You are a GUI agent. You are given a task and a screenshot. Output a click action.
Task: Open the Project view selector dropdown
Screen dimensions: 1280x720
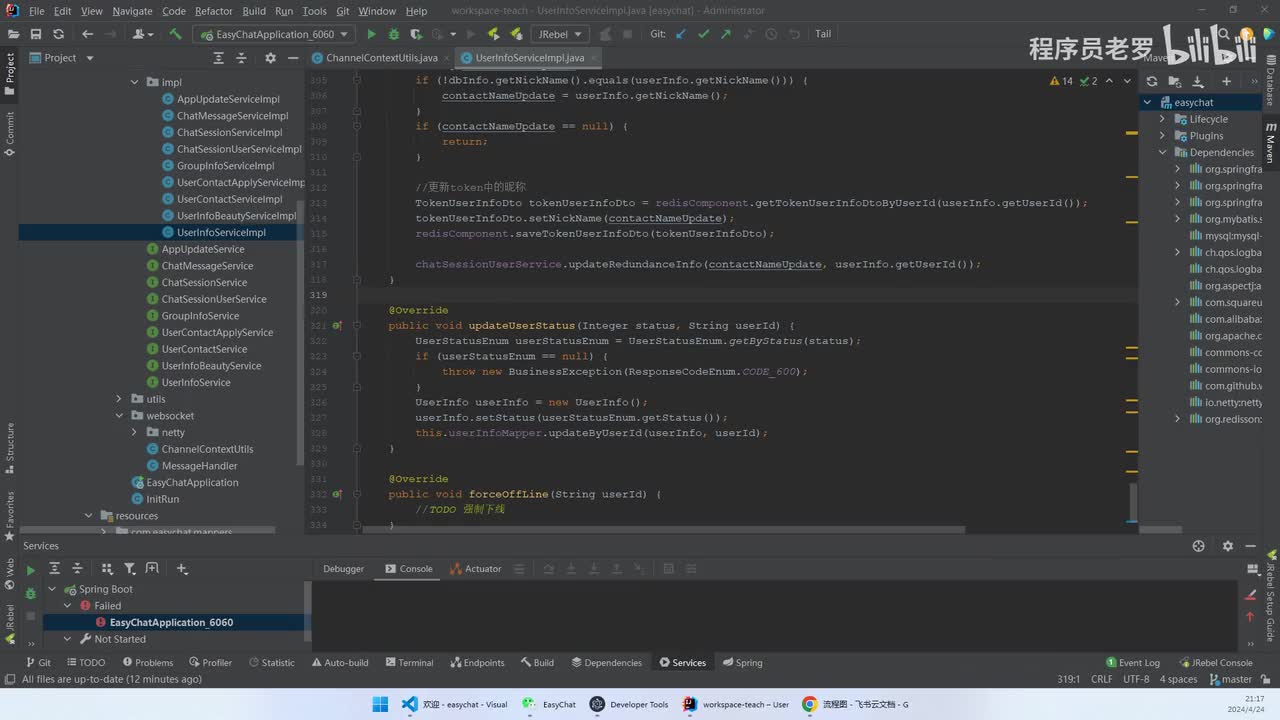(x=62, y=58)
